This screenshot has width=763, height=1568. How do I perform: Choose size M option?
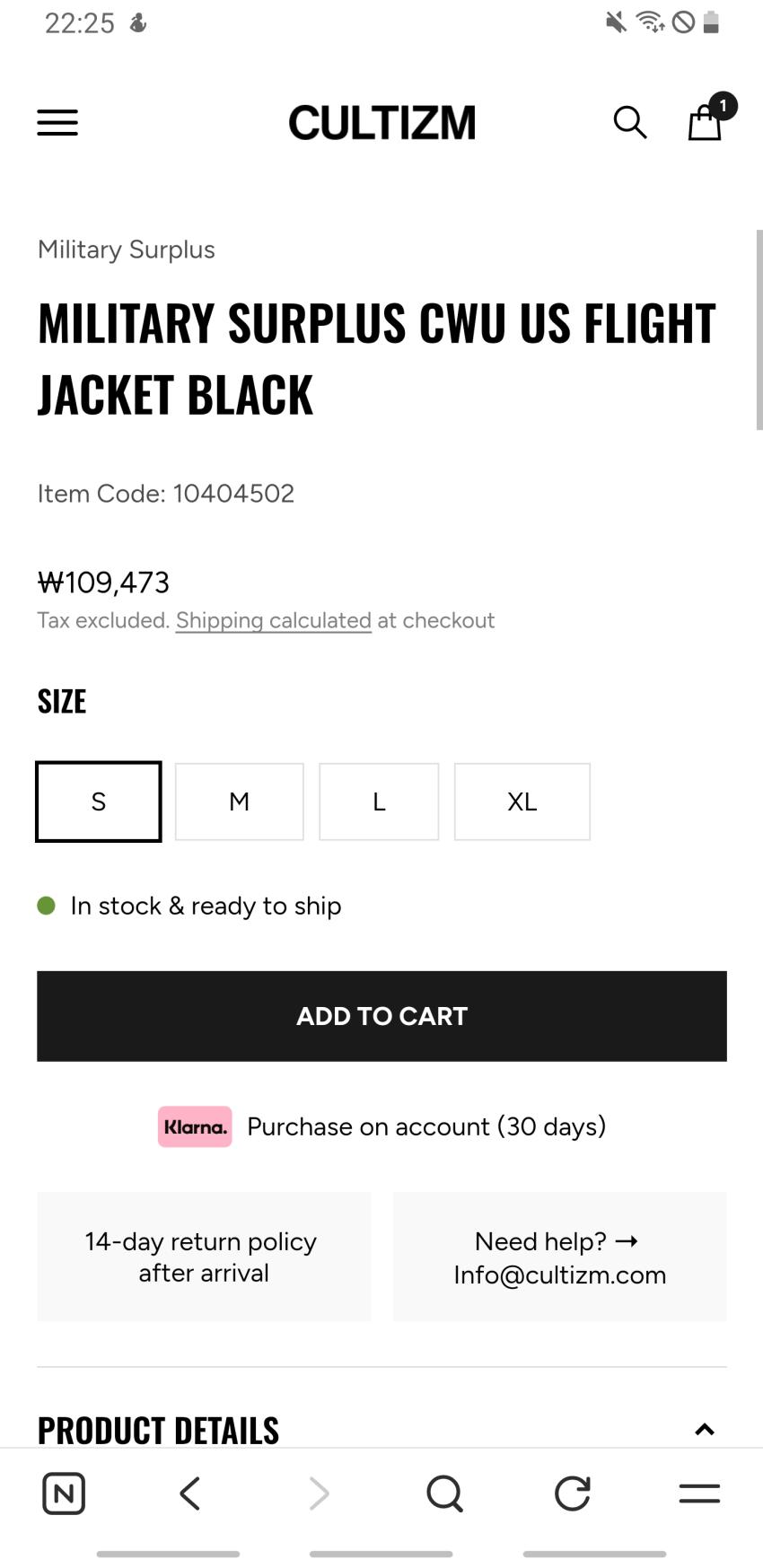click(239, 802)
